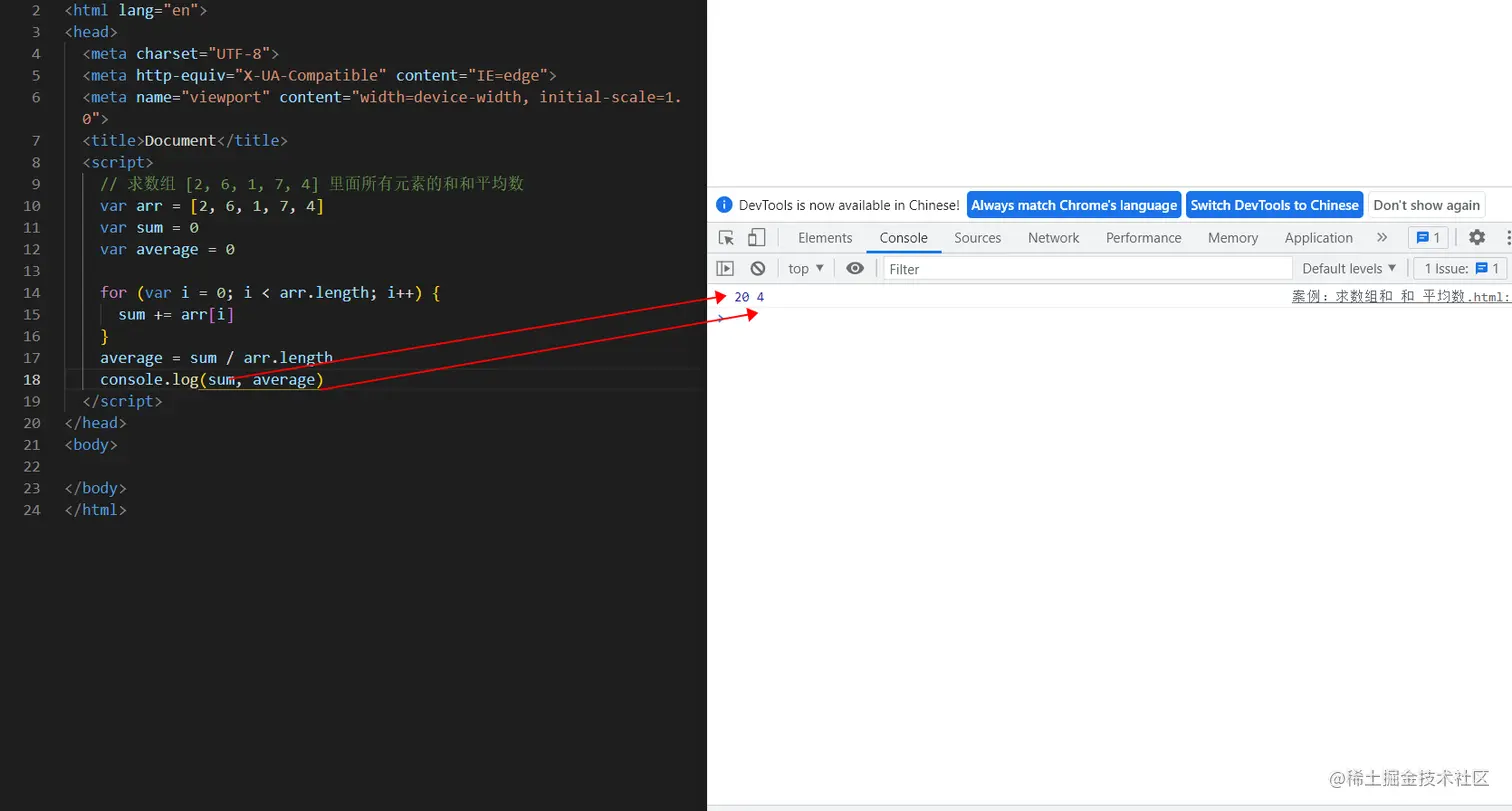Click the code line "var sum = 0"
Viewport: 1512px width, 811px height.
coord(149,228)
